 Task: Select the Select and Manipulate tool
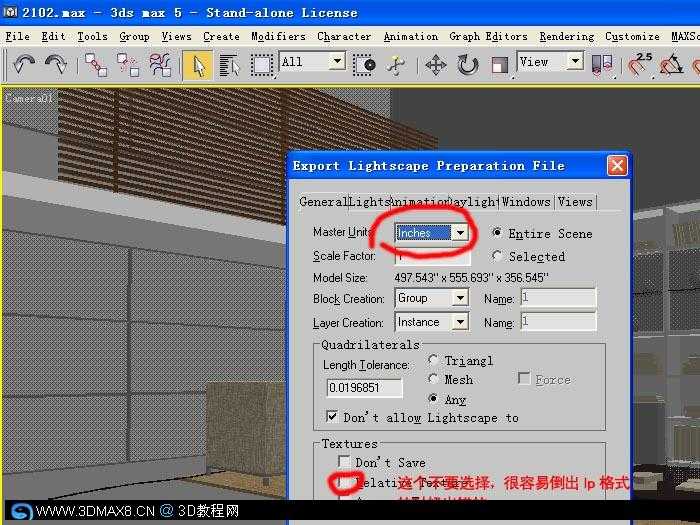pos(396,65)
